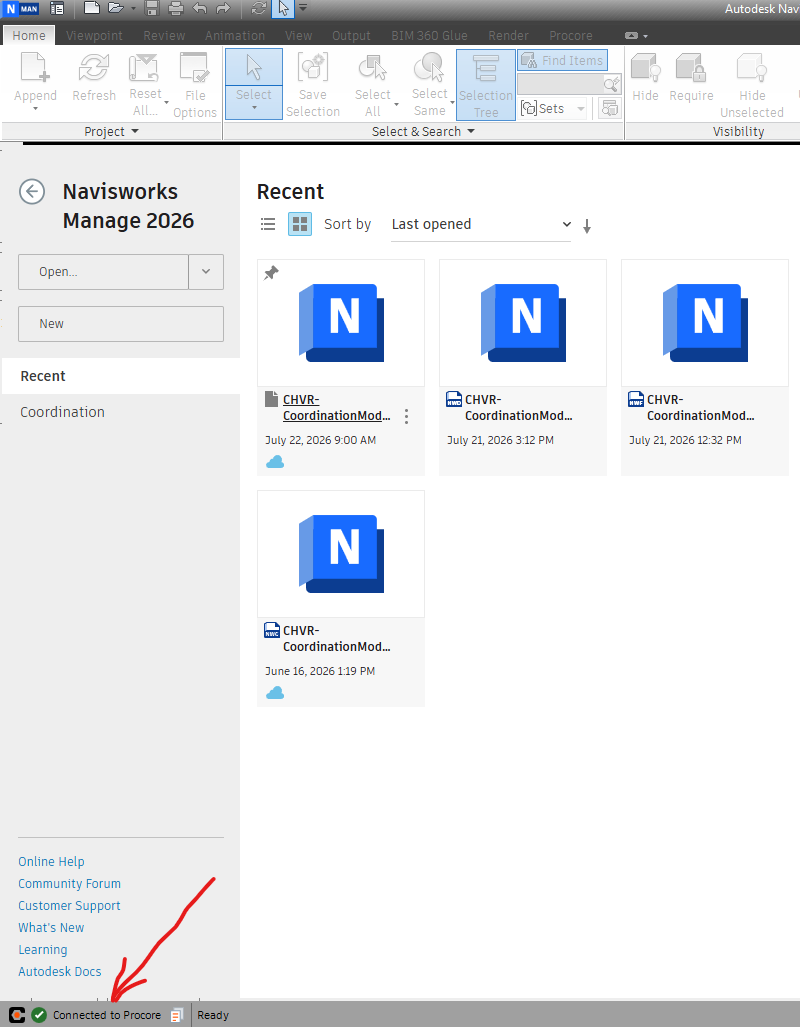The height and width of the screenshot is (1027, 800).
Task: Click the New button
Action: (121, 324)
